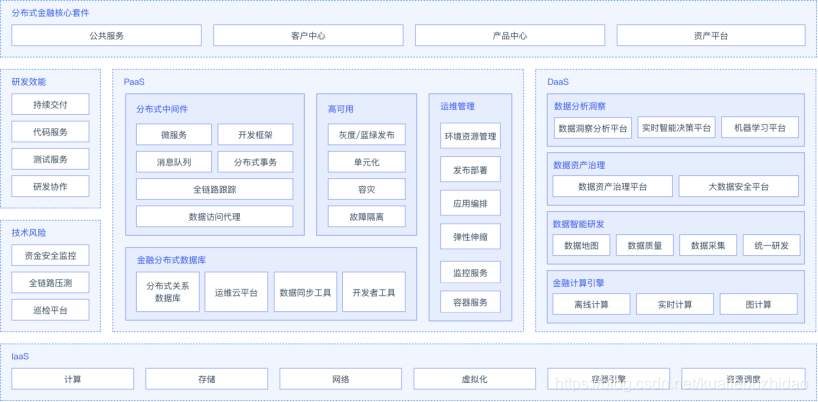Open the 应用编排 box
This screenshot has width=818, height=402.
click(471, 203)
